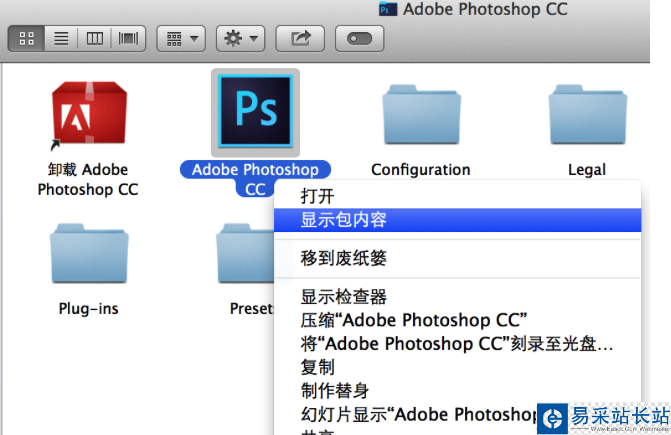Choose 压缩"Adobe Photoshop CC" menu entry

click(457, 320)
